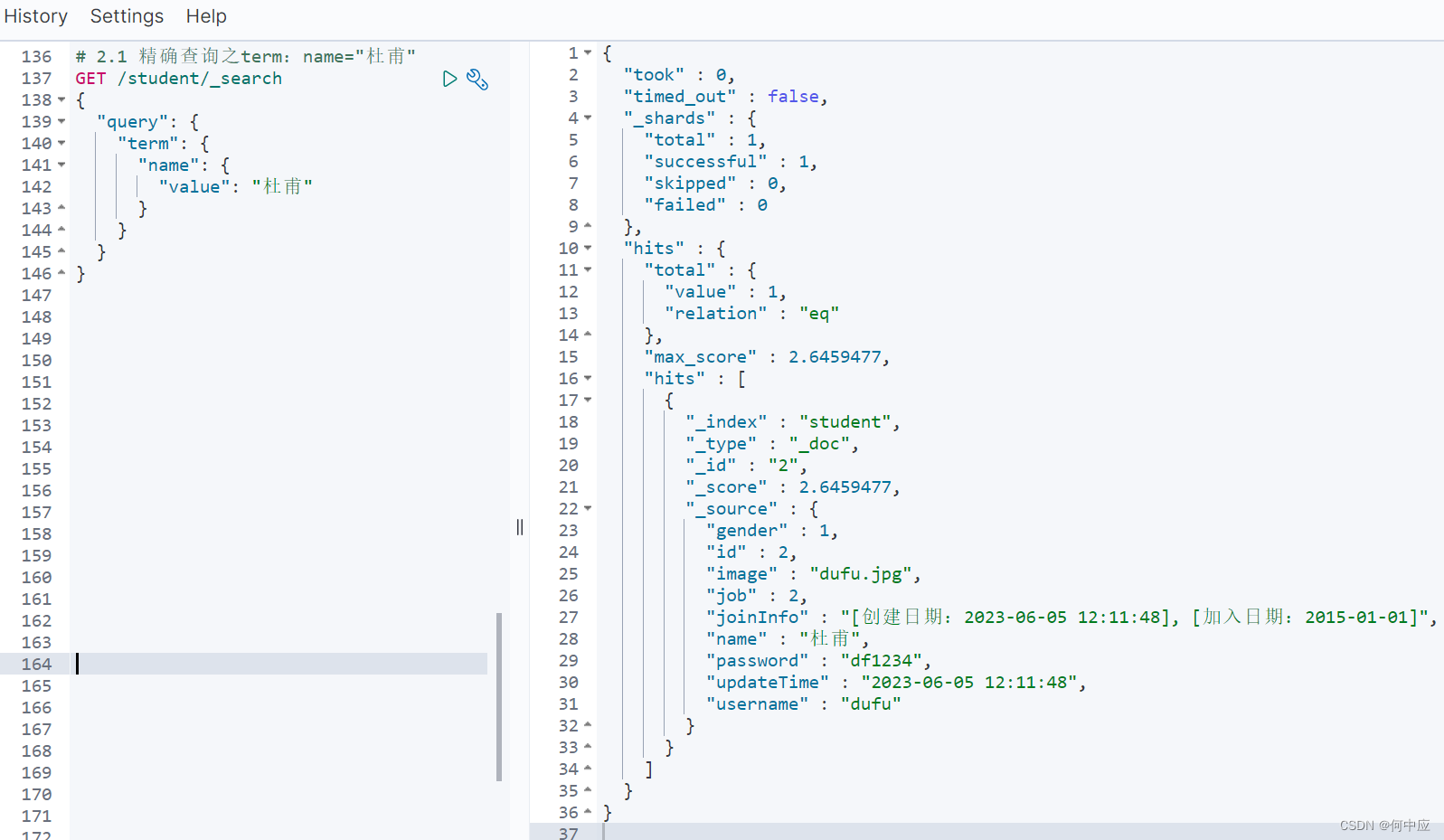
Task: Click the "_index" : "student" line
Action: pyautogui.click(x=793, y=422)
